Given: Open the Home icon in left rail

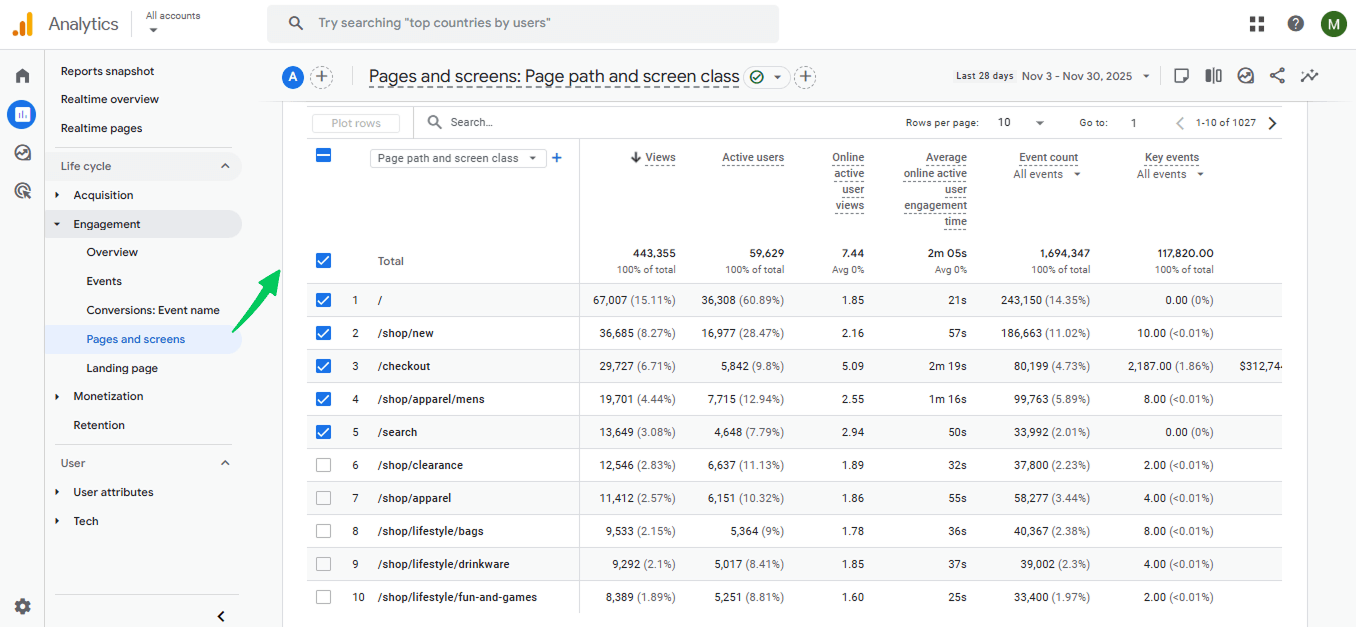Looking at the screenshot, I should pyautogui.click(x=22, y=76).
